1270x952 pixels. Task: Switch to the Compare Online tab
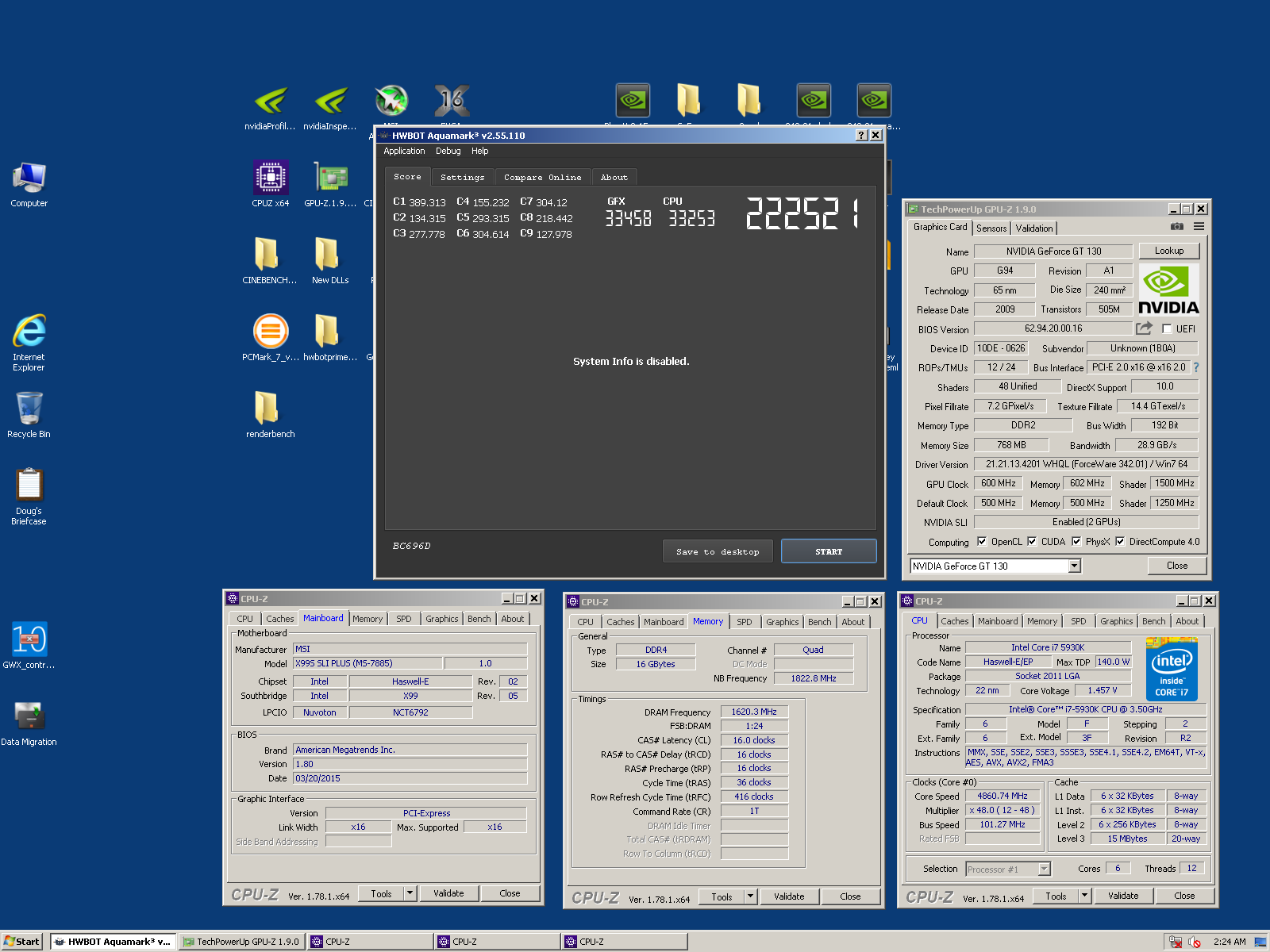pos(542,177)
